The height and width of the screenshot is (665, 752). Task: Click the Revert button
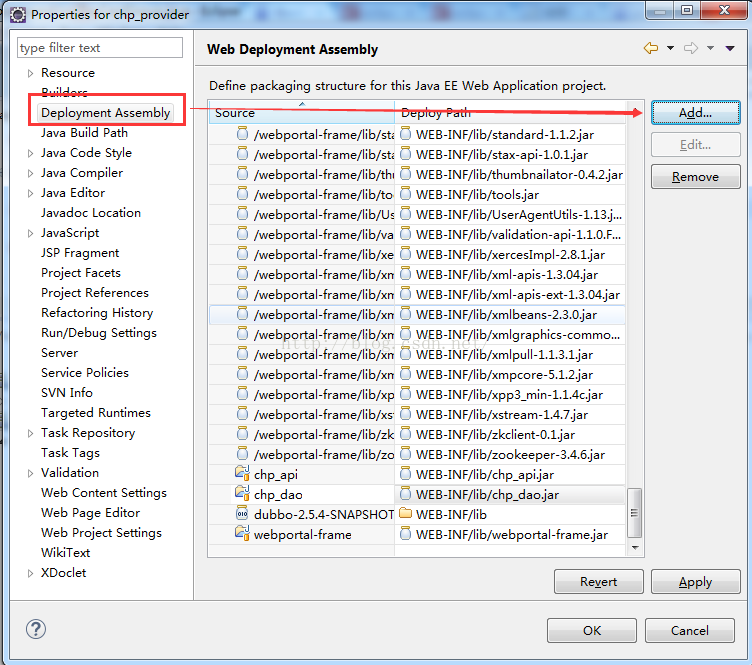pos(599,582)
